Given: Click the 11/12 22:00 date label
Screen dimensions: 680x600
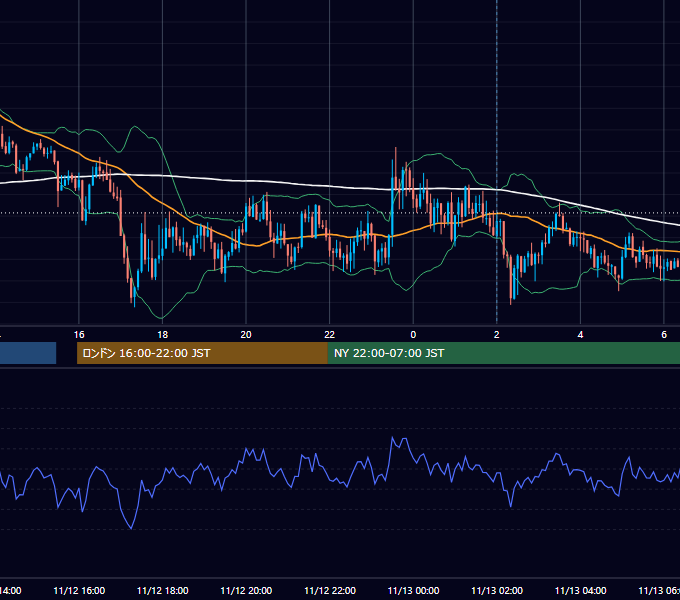Looking at the screenshot, I should tap(330, 591).
